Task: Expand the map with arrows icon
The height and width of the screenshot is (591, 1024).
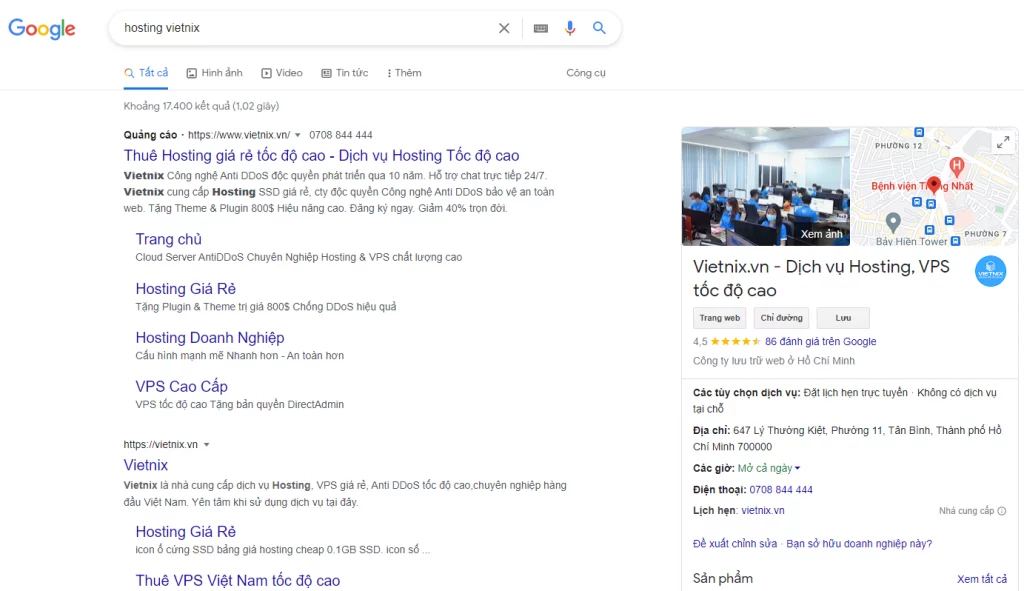Action: pyautogui.click(x=1003, y=142)
